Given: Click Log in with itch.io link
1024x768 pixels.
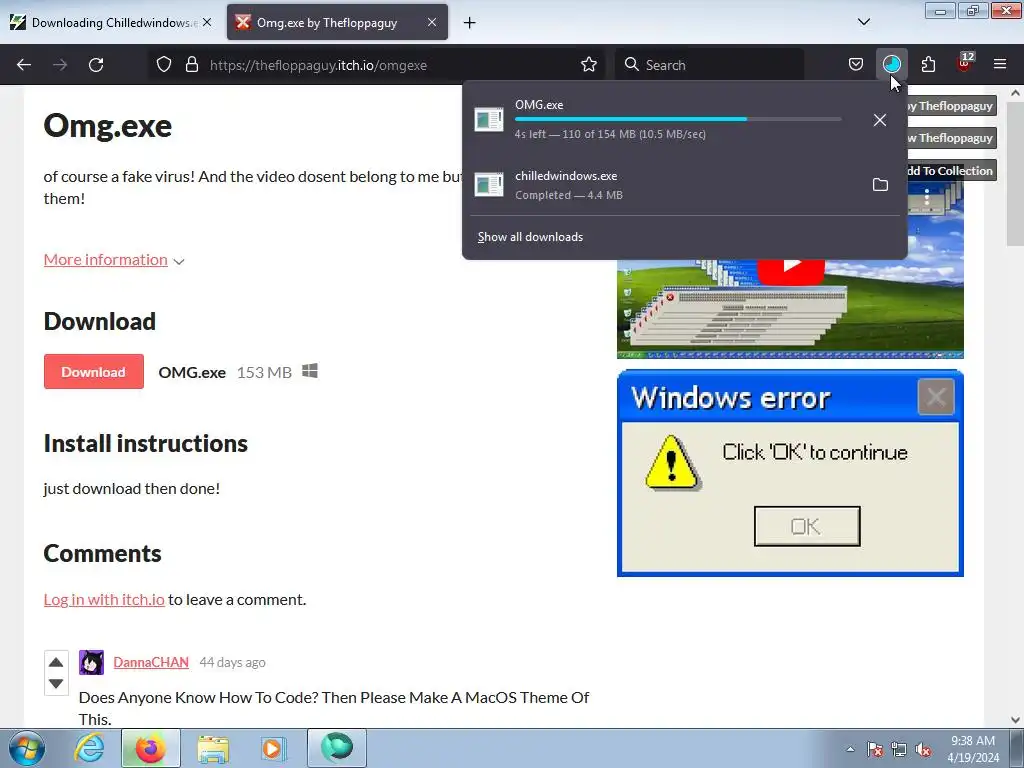Looking at the screenshot, I should pos(104,600).
